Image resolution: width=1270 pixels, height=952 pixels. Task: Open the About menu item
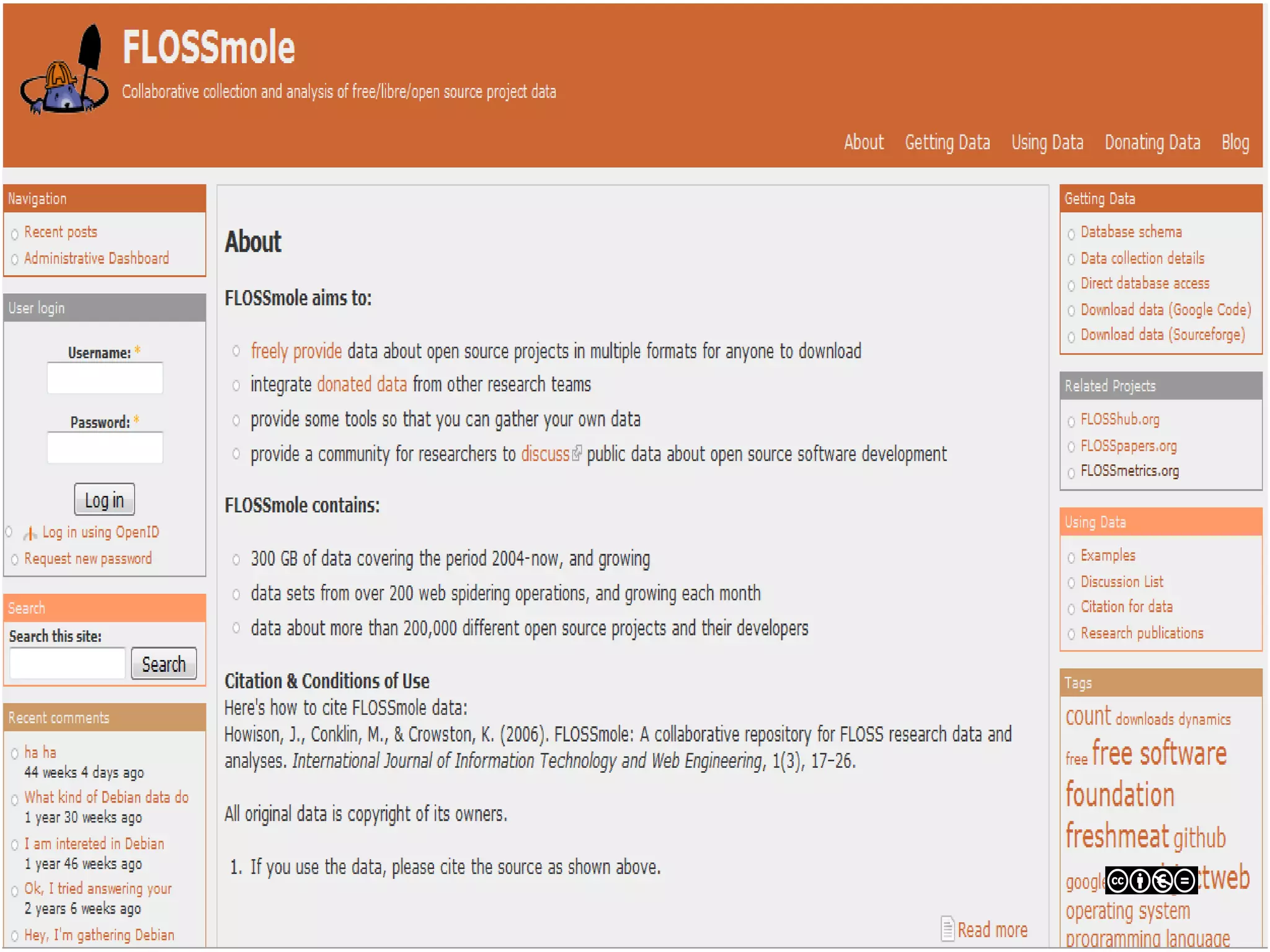point(863,143)
